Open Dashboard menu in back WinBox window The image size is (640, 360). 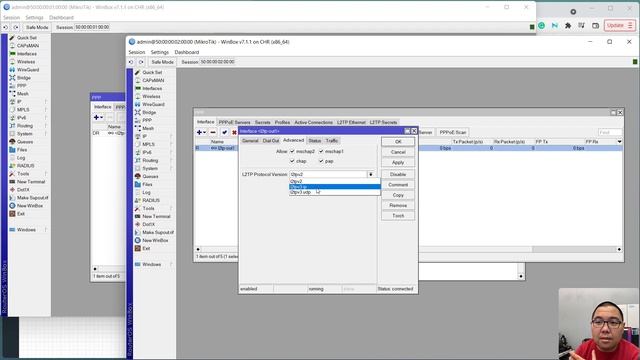click(61, 18)
